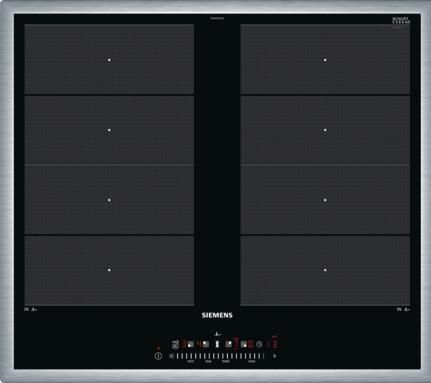The height and width of the screenshot is (383, 431).
Task: Touch the red '4' front-left power level digit
Action: tap(199, 344)
